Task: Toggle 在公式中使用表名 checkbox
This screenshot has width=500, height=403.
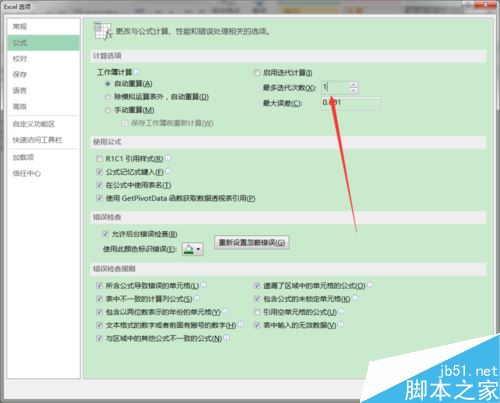Action: tap(99, 185)
